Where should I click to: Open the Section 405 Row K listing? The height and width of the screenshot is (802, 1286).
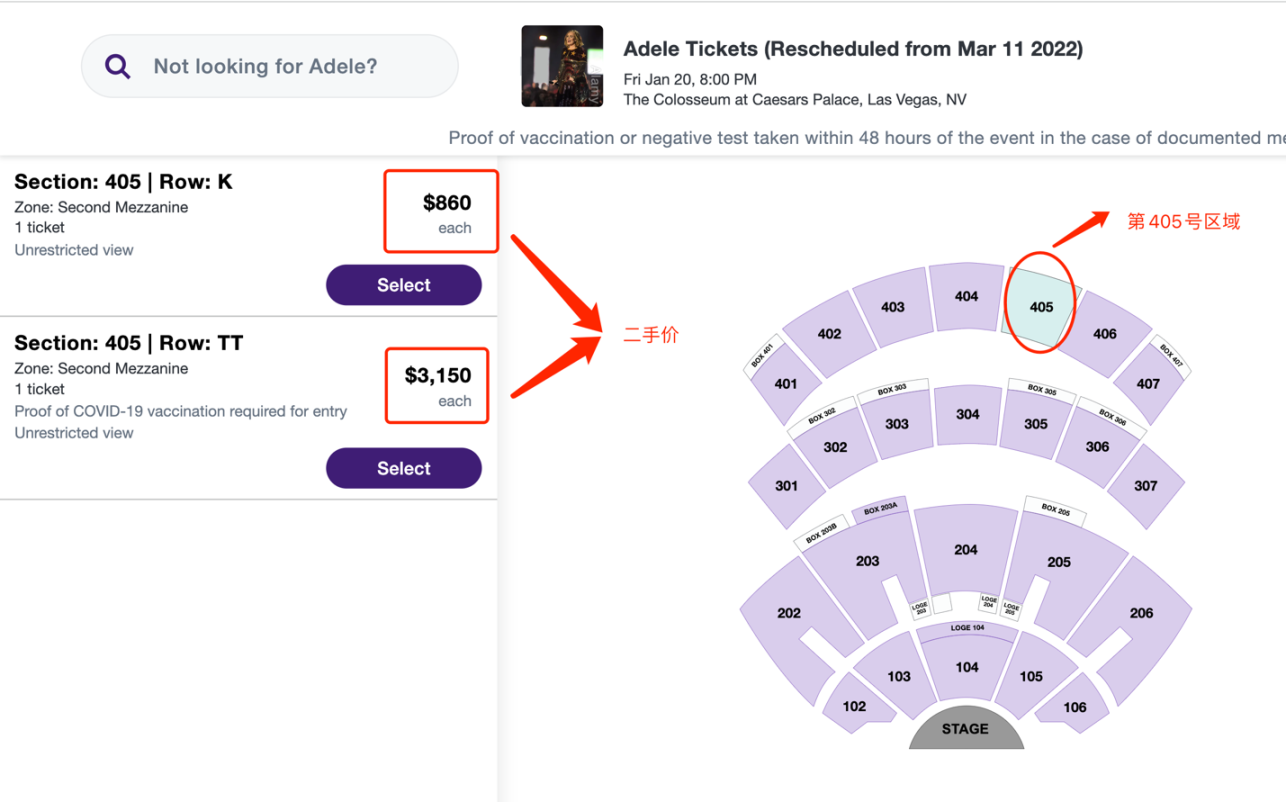pyautogui.click(x=123, y=182)
